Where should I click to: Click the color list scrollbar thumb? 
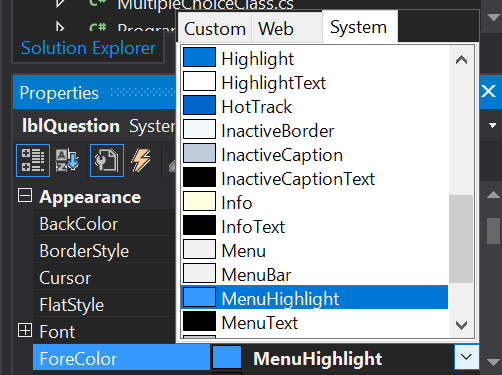461,239
